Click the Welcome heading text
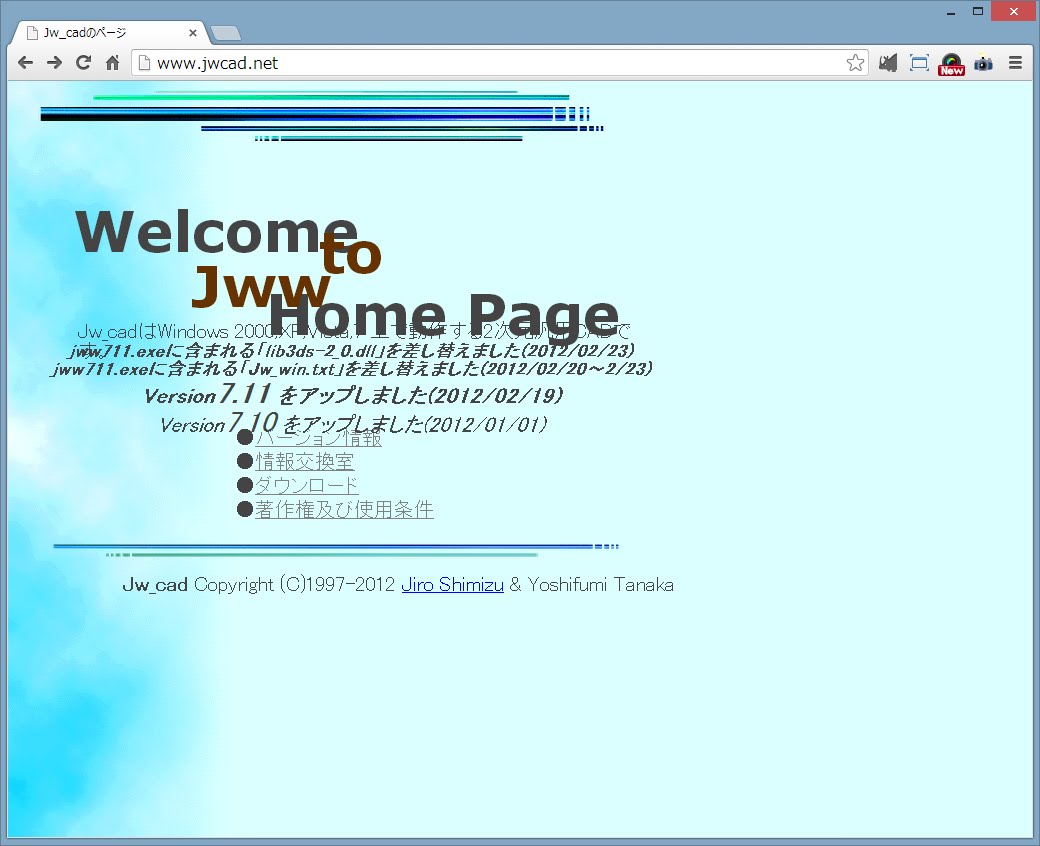 tap(216, 232)
